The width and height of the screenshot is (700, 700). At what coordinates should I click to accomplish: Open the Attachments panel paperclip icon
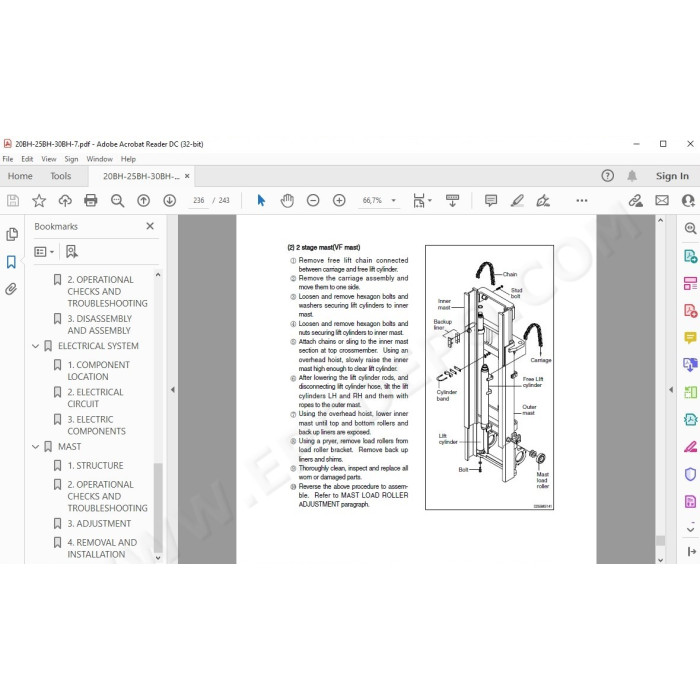pos(11,289)
